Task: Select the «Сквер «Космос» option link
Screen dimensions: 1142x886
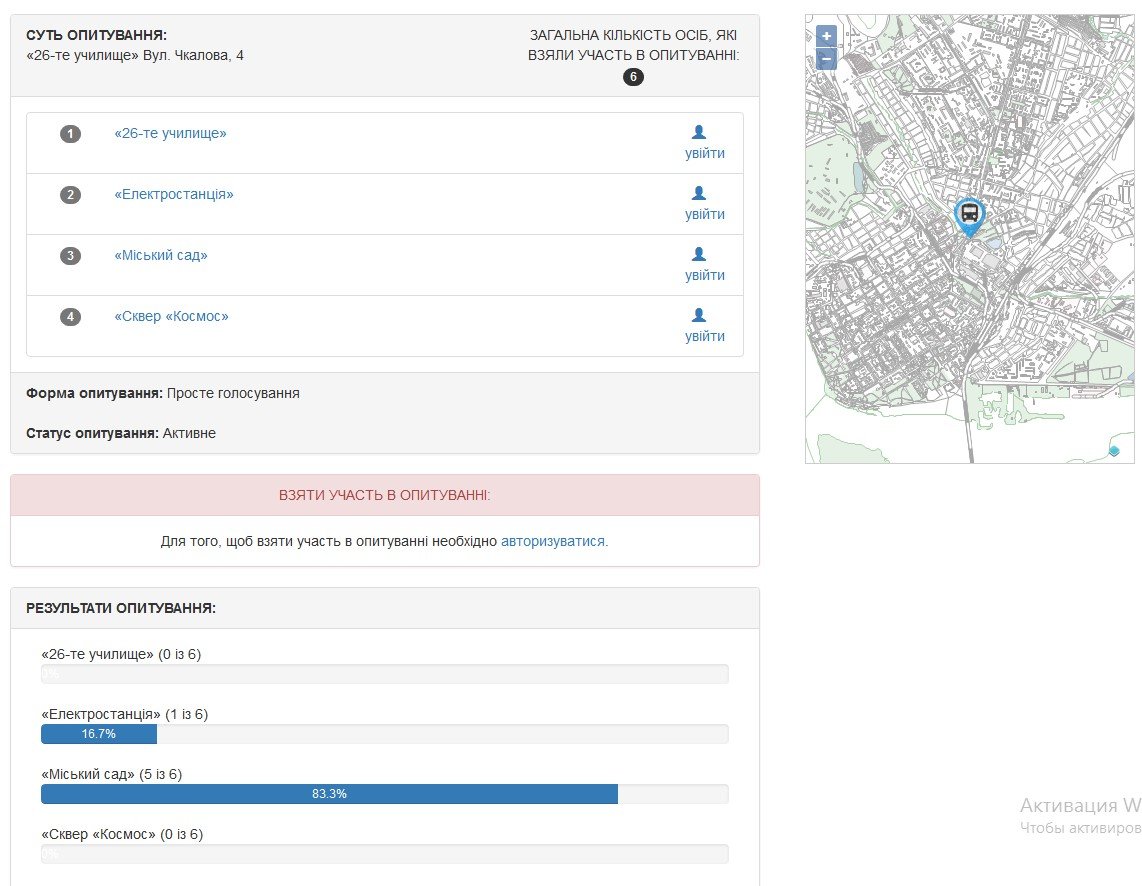Action: [171, 316]
